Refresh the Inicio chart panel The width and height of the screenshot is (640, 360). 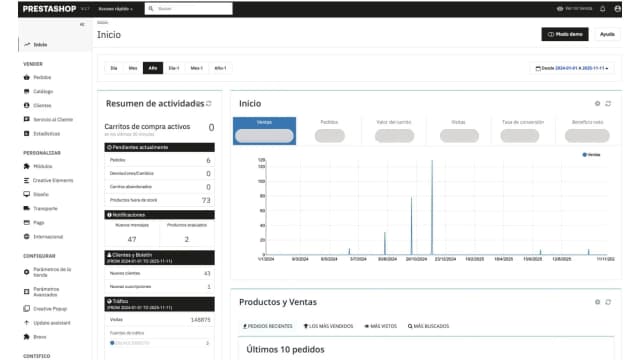608,104
